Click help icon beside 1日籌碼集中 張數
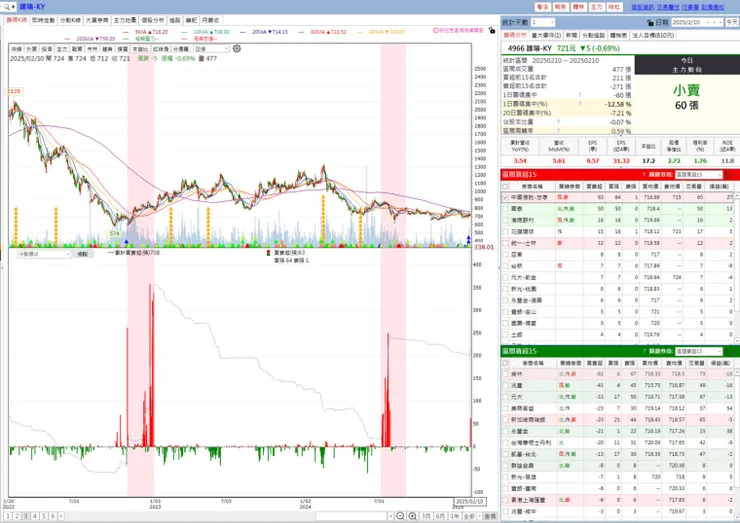Image resolution: width=740 pixels, height=523 pixels. pyautogui.click(x=580, y=95)
